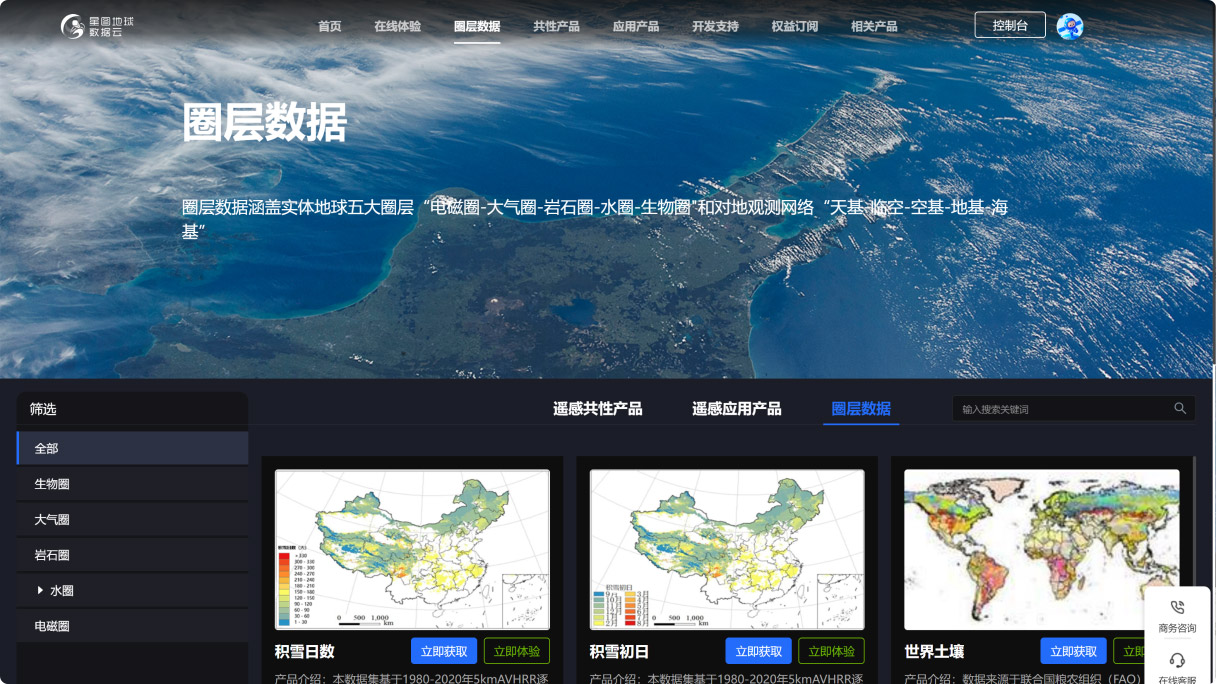Click 立即体验 for 积雪初日

(x=831, y=651)
